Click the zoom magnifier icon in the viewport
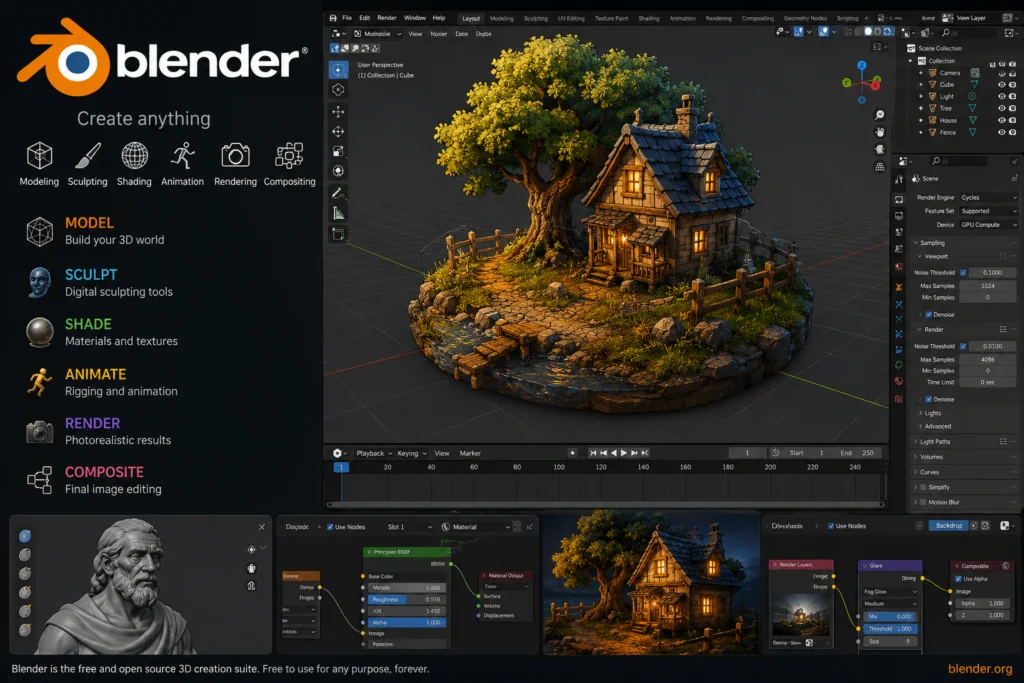The image size is (1024, 683). [x=880, y=115]
